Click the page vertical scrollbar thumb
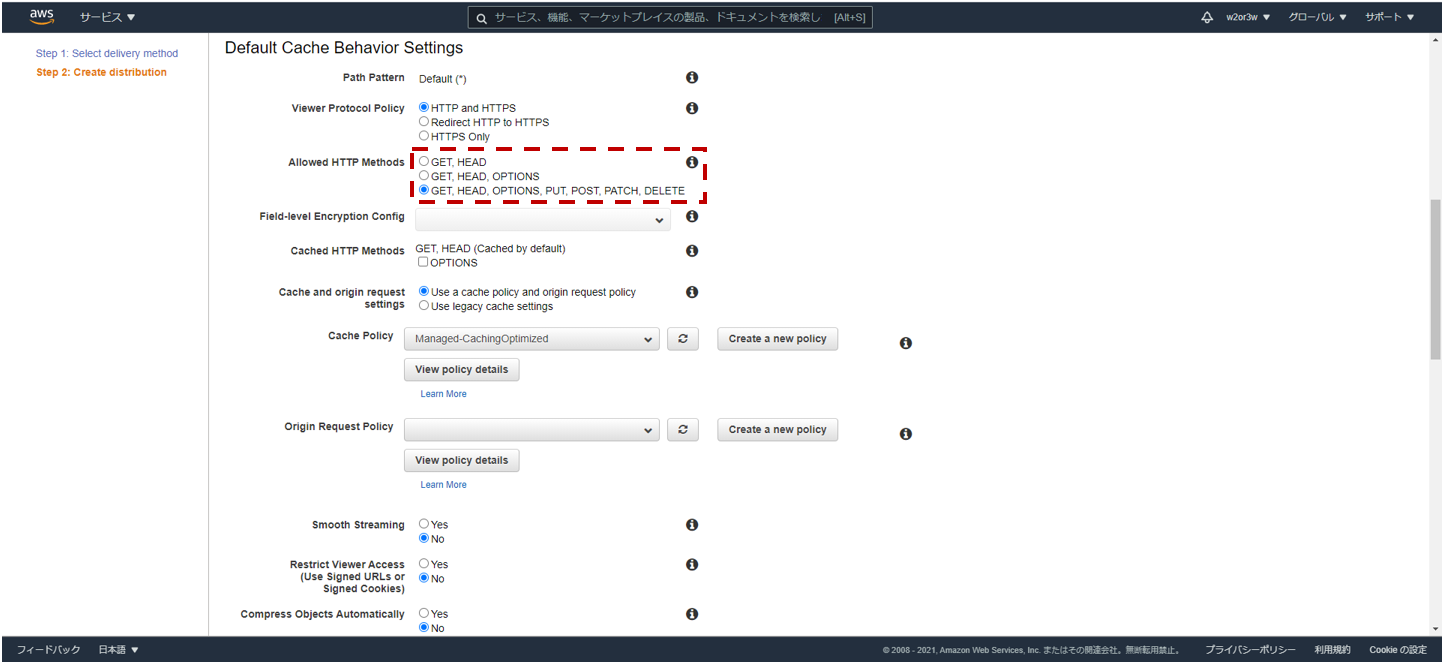 (x=1435, y=278)
